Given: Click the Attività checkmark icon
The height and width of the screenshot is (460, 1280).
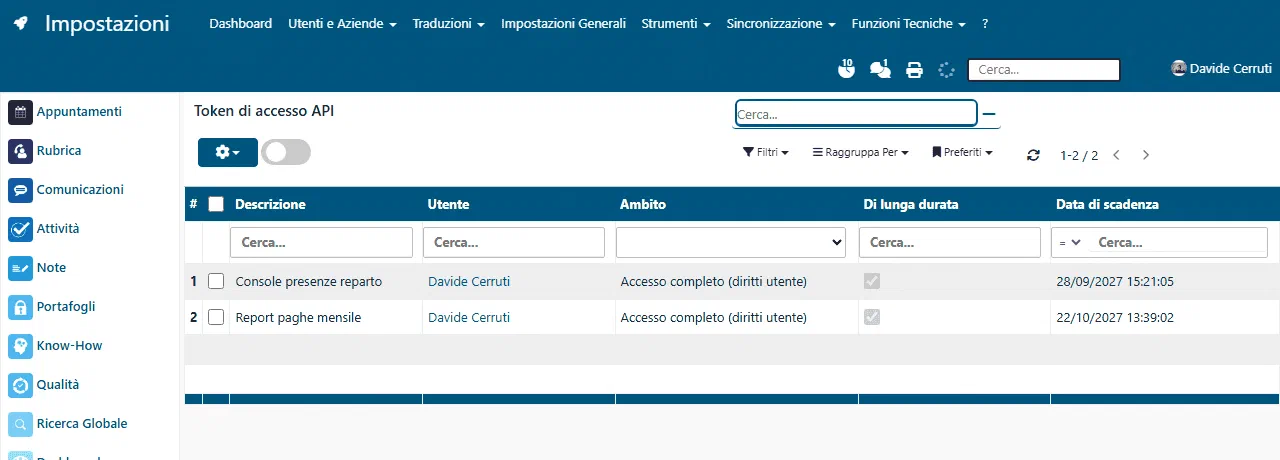Looking at the screenshot, I should 20,229.
